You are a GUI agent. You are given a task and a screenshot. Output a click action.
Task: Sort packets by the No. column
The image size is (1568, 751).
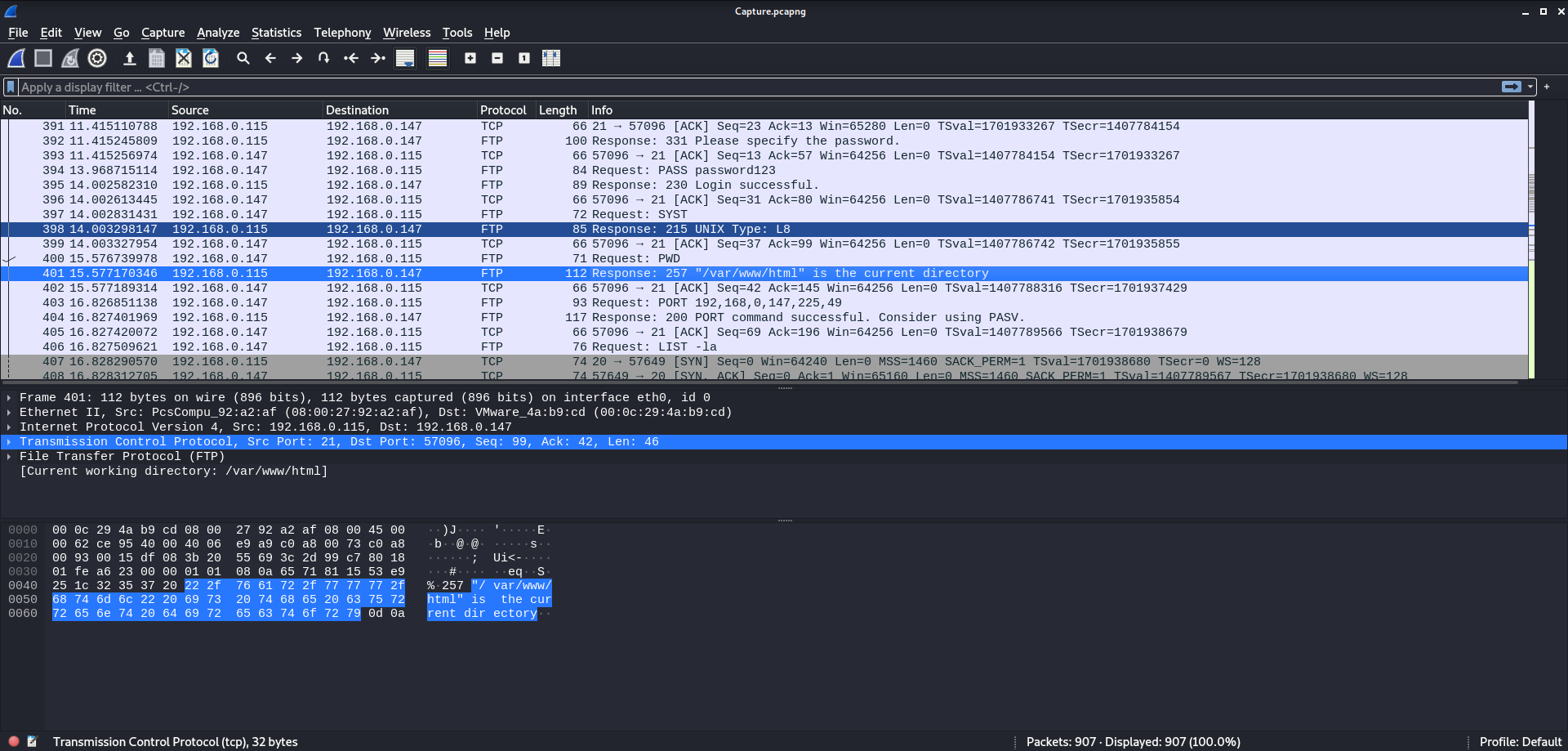pos(33,110)
